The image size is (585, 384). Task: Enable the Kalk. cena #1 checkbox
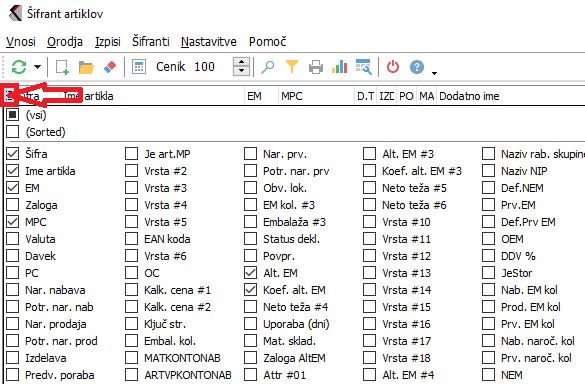pyautogui.click(x=131, y=290)
